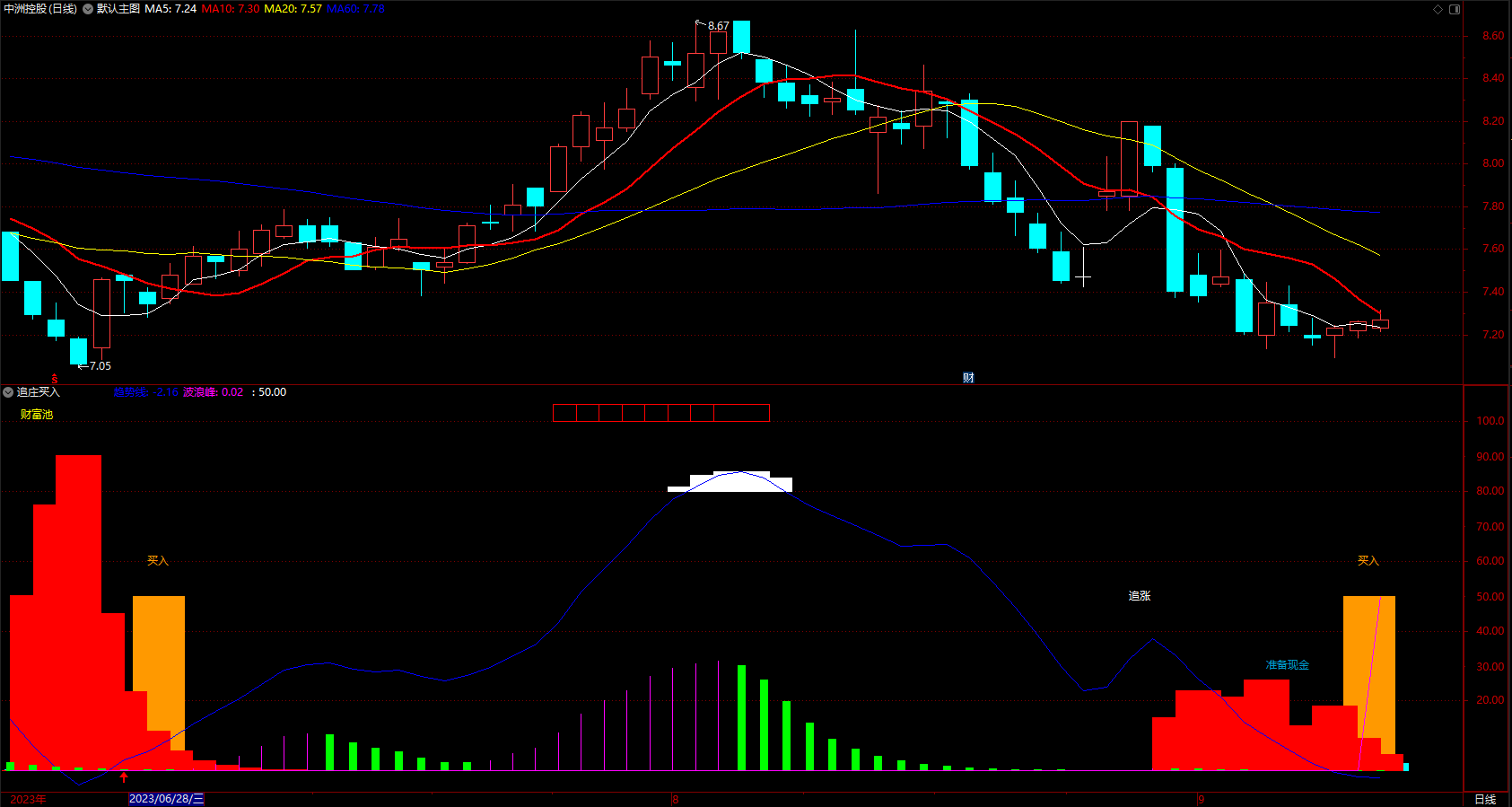This screenshot has height=807, width=1512.
Task: Click the 追庄买入 indicator name
Action: [x=39, y=392]
